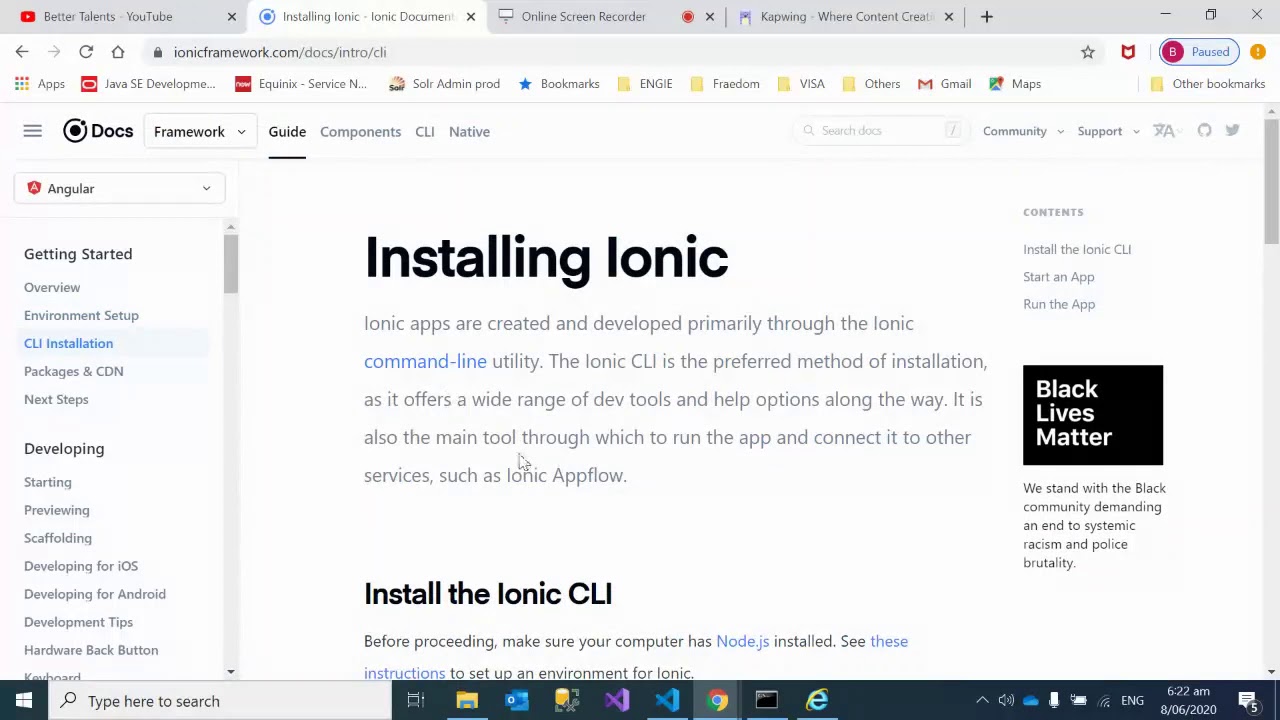Go to Chrome home page
This screenshot has width=1280, height=720.
coord(118,52)
